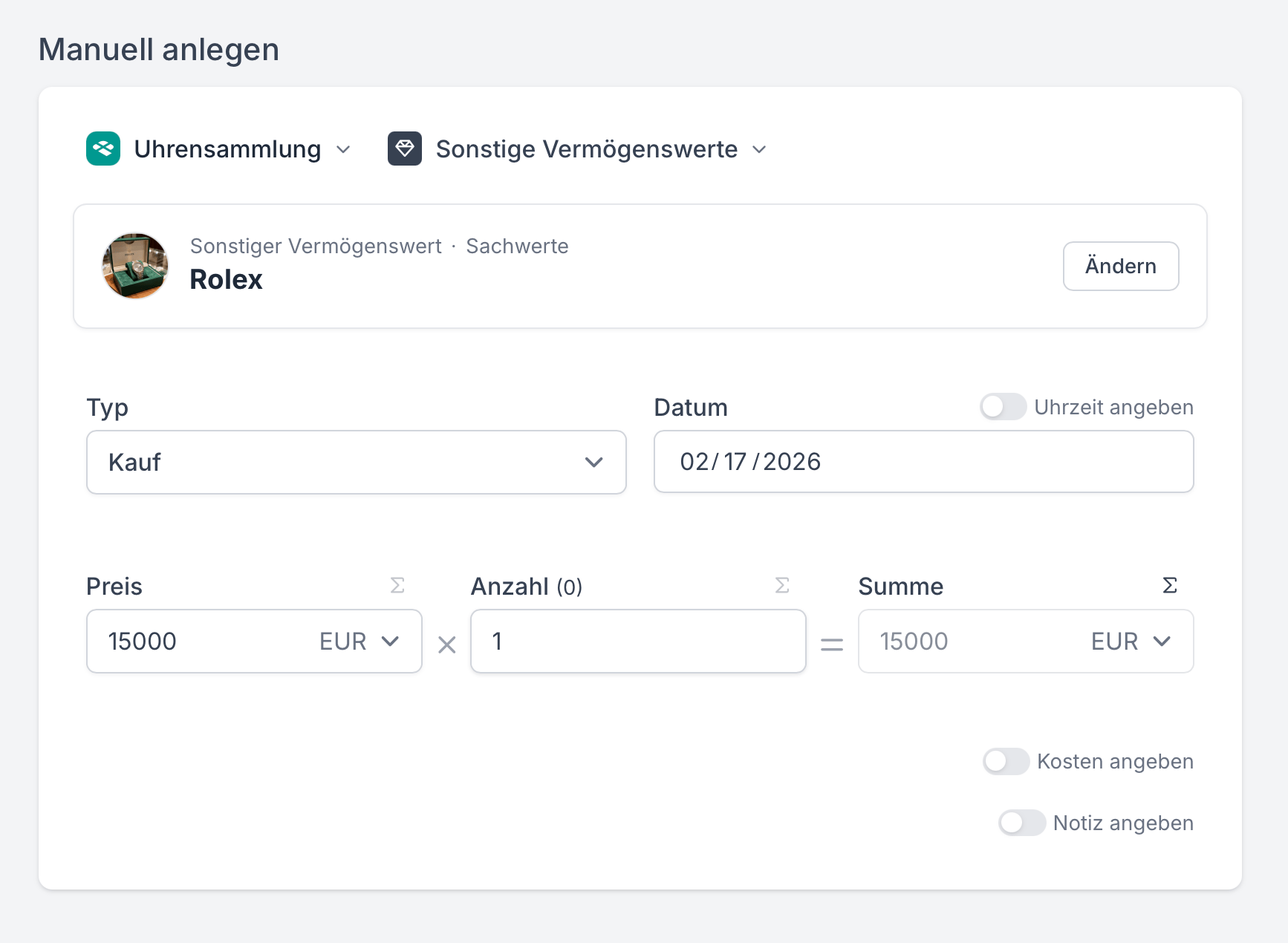1288x943 pixels.
Task: Open the Preis currency EUR dropdown
Action: (x=360, y=642)
